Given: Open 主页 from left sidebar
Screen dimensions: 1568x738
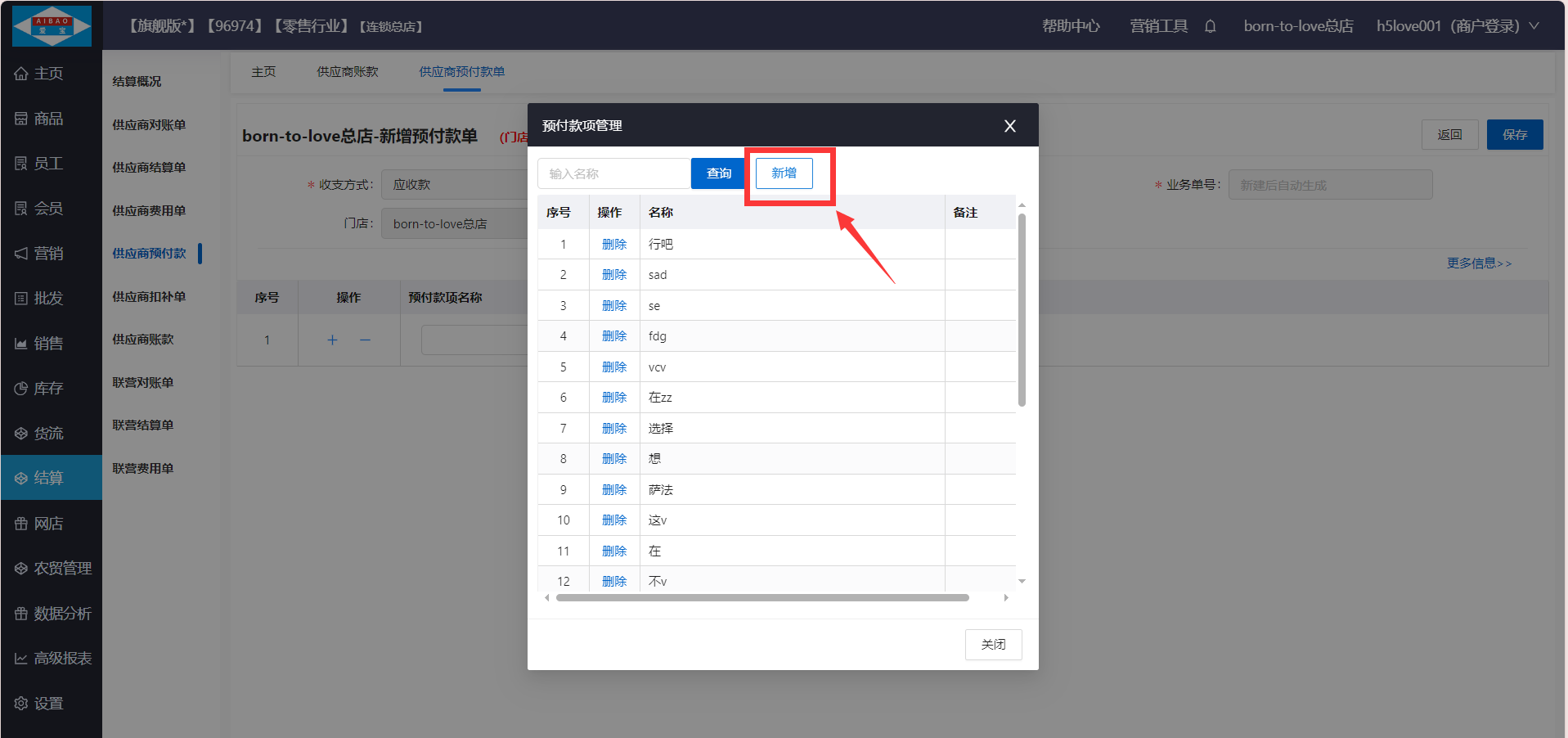Looking at the screenshot, I should click(x=49, y=74).
